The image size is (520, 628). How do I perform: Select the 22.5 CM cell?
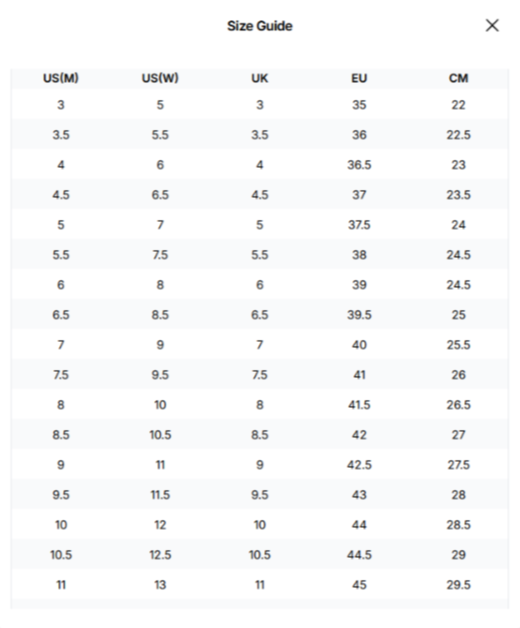pyautogui.click(x=458, y=135)
